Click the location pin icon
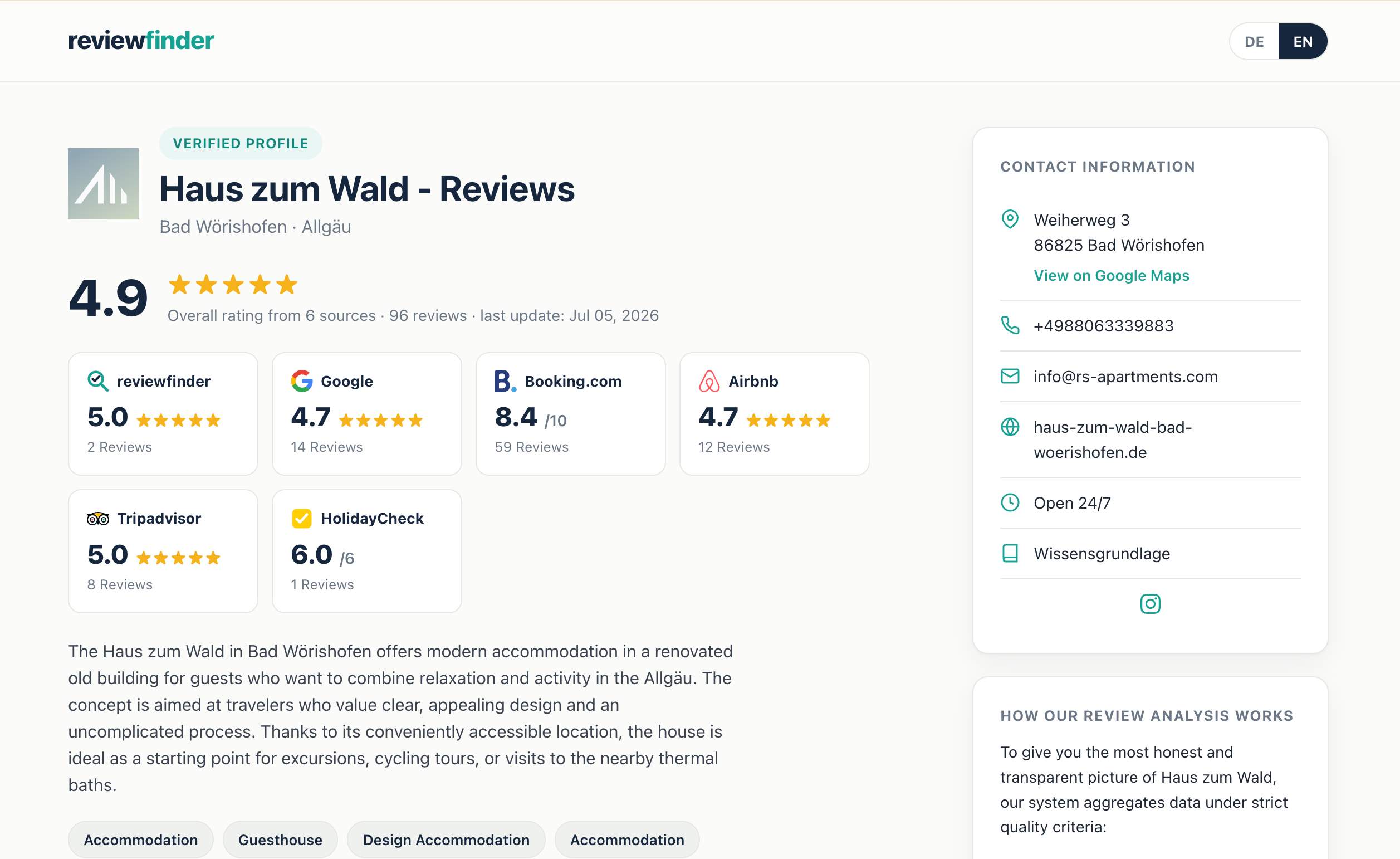 (x=1010, y=219)
